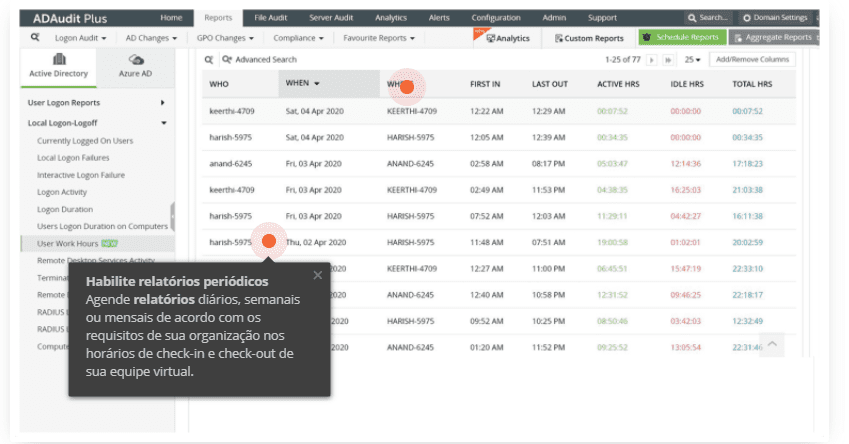Select Local Logon Failures report
The height and width of the screenshot is (444, 849).
(x=73, y=158)
